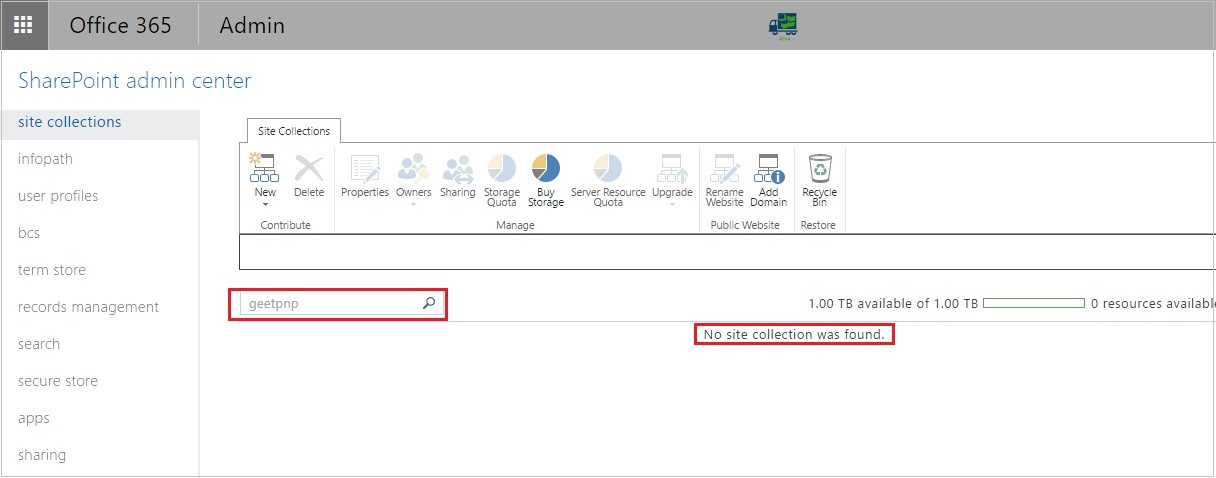Open the Recycle Bin
The image size is (1216, 478).
point(820,180)
